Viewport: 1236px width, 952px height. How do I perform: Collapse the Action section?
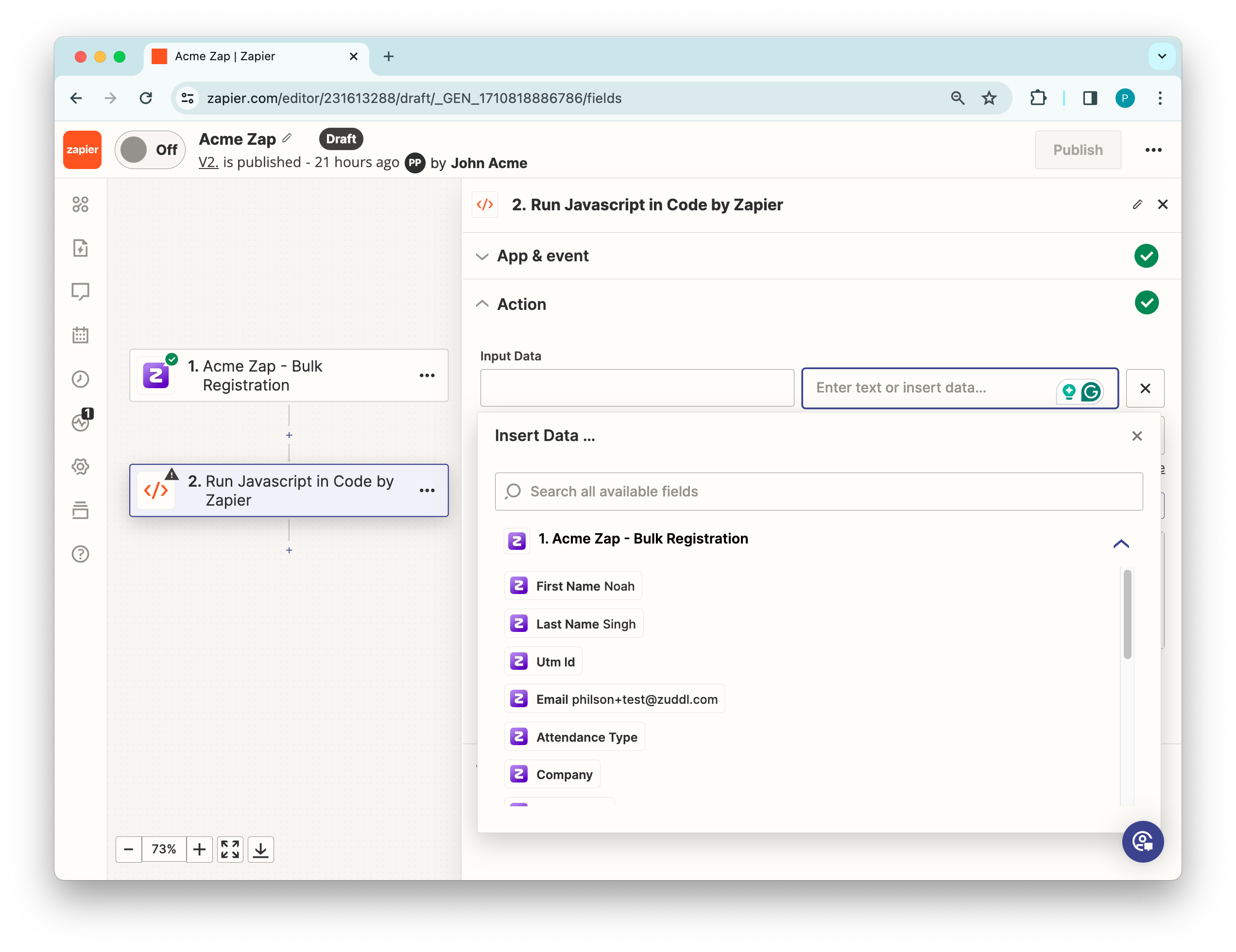521,305
